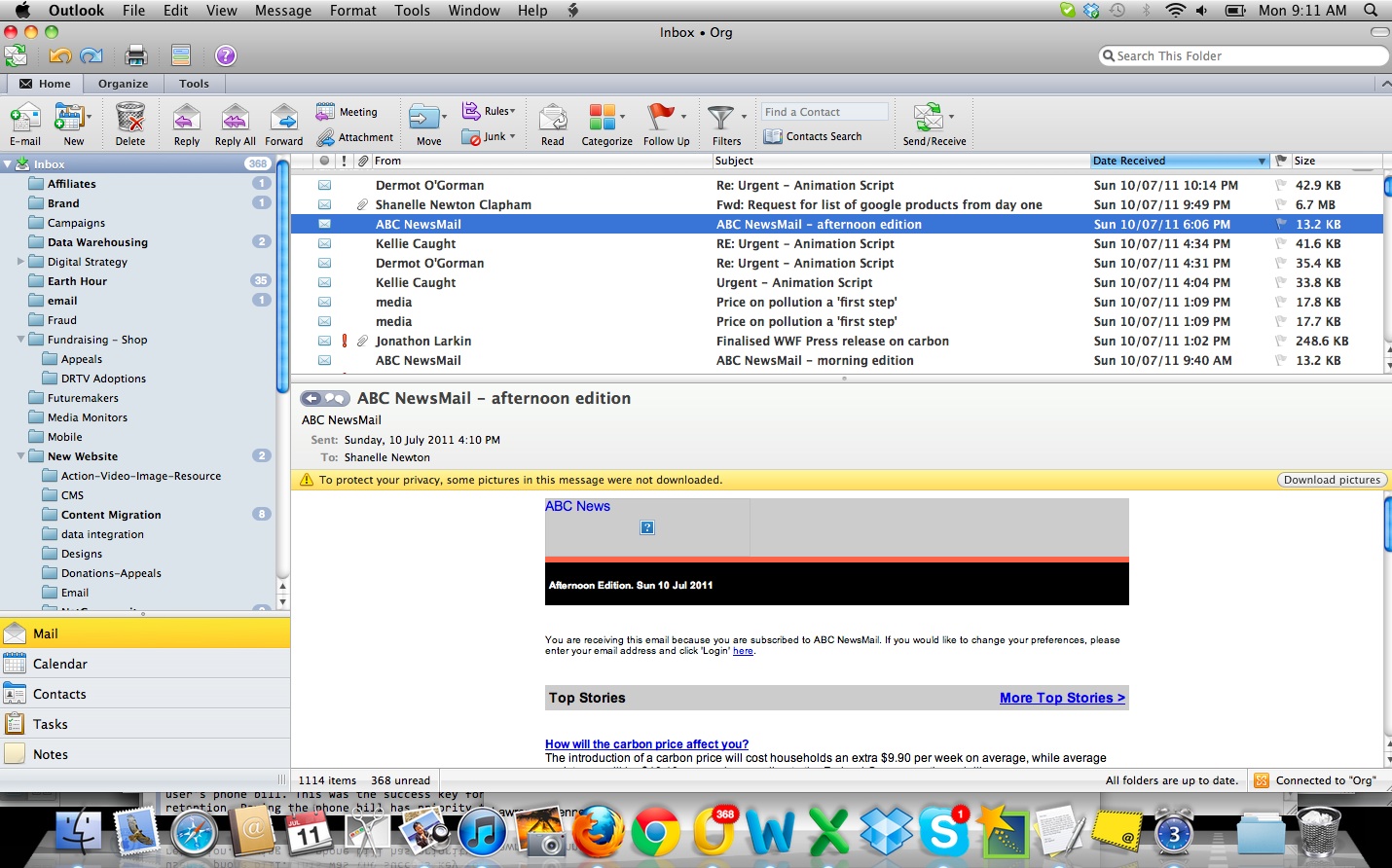Screen dimensions: 1392x868
Task: Collapse the New Website folder
Action: click(20, 455)
